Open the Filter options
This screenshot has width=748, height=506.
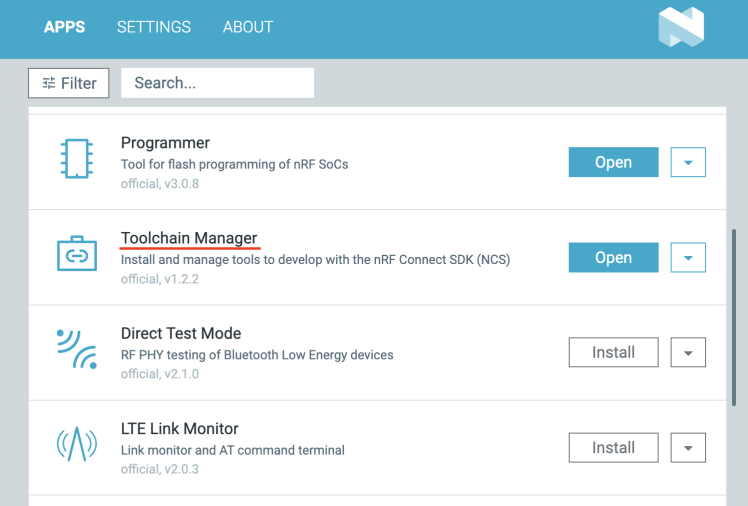69,83
